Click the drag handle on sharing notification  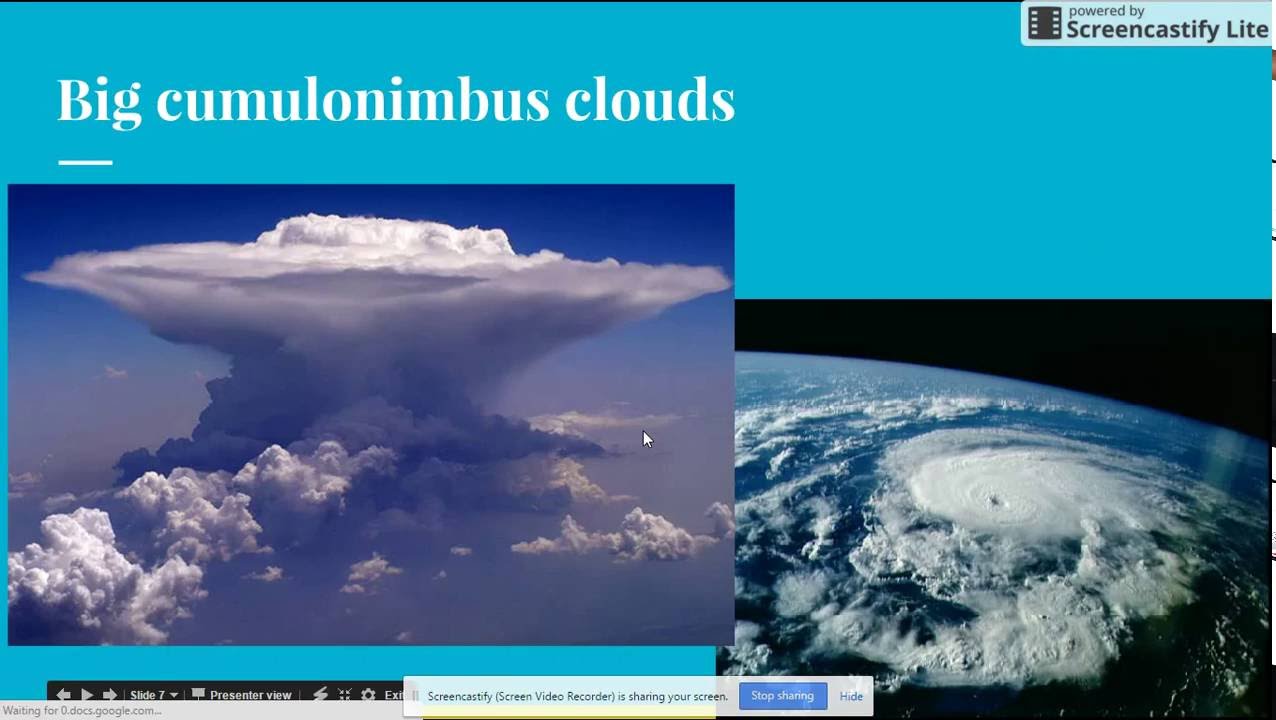(416, 696)
